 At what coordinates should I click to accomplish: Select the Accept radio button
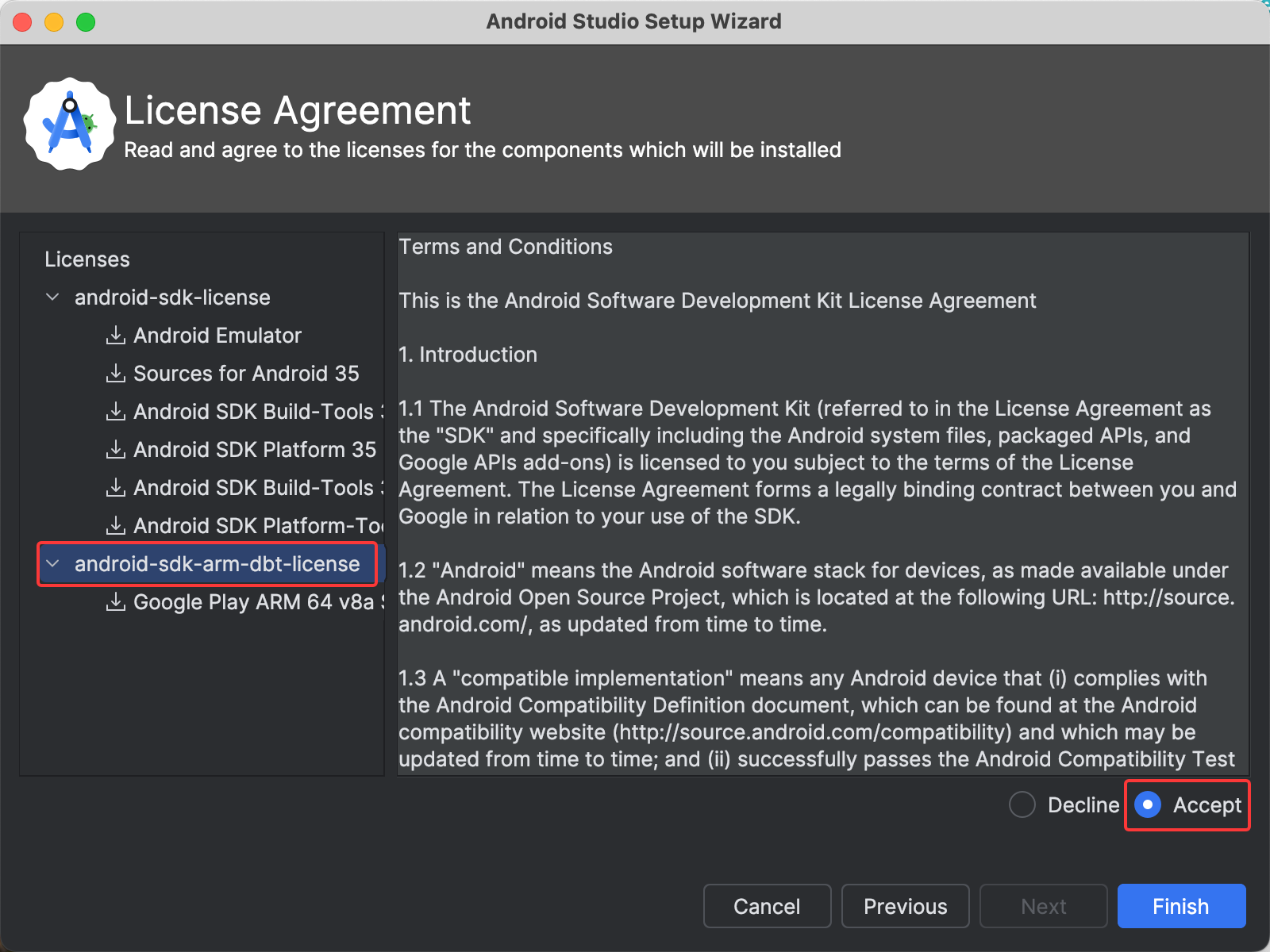click(x=1148, y=804)
